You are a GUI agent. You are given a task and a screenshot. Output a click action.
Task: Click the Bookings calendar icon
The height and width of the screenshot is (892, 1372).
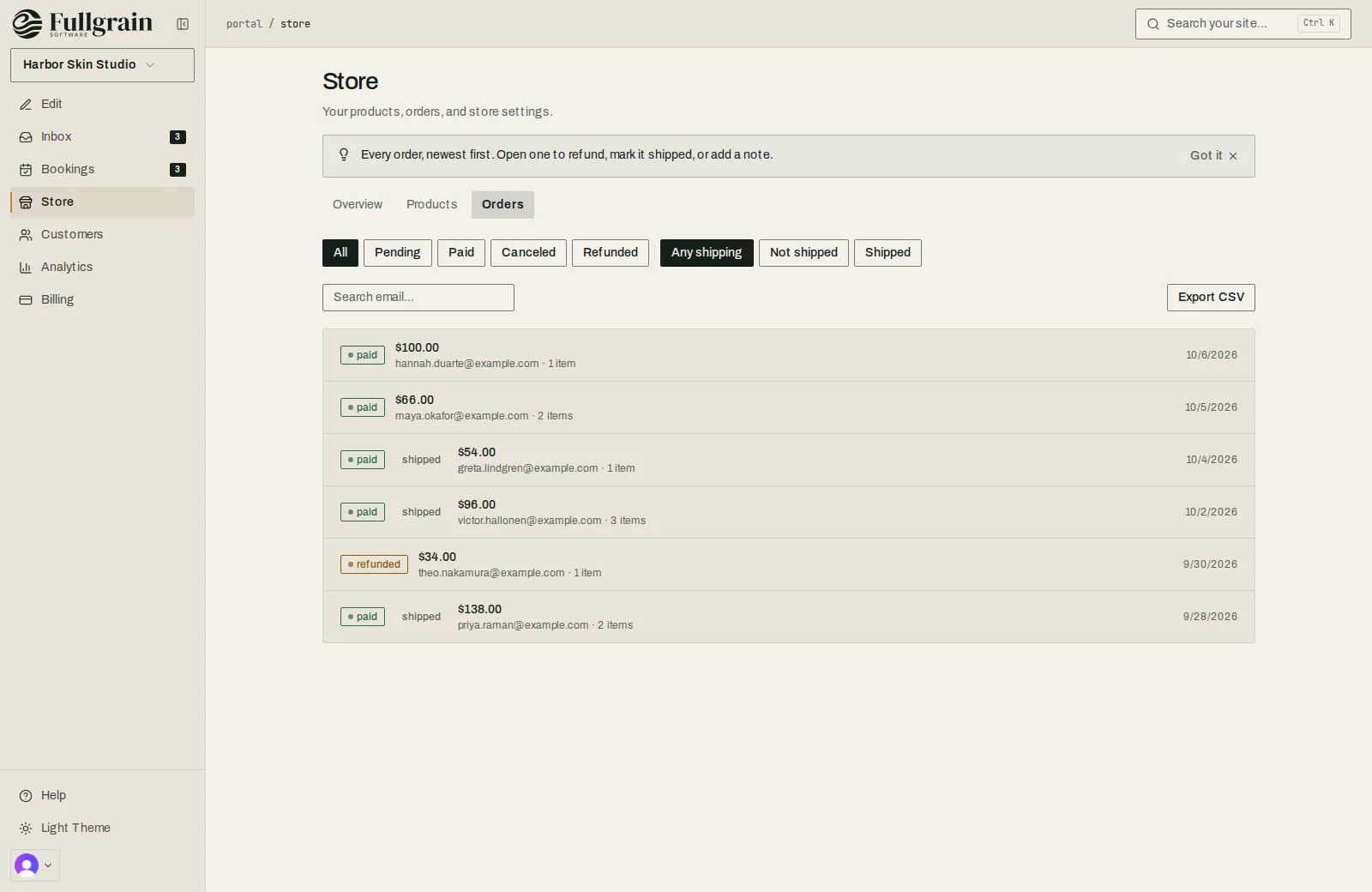(26, 170)
